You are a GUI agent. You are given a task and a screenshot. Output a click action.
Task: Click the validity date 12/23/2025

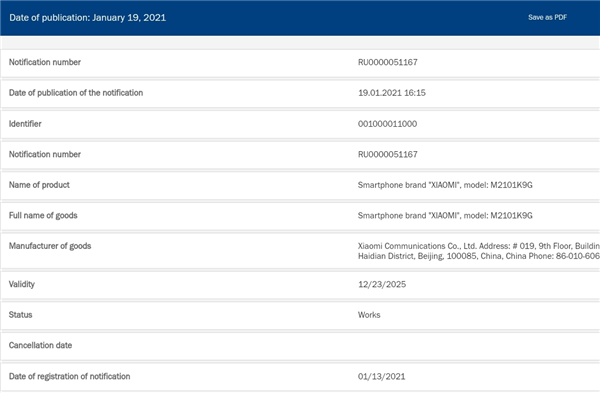[382, 284]
